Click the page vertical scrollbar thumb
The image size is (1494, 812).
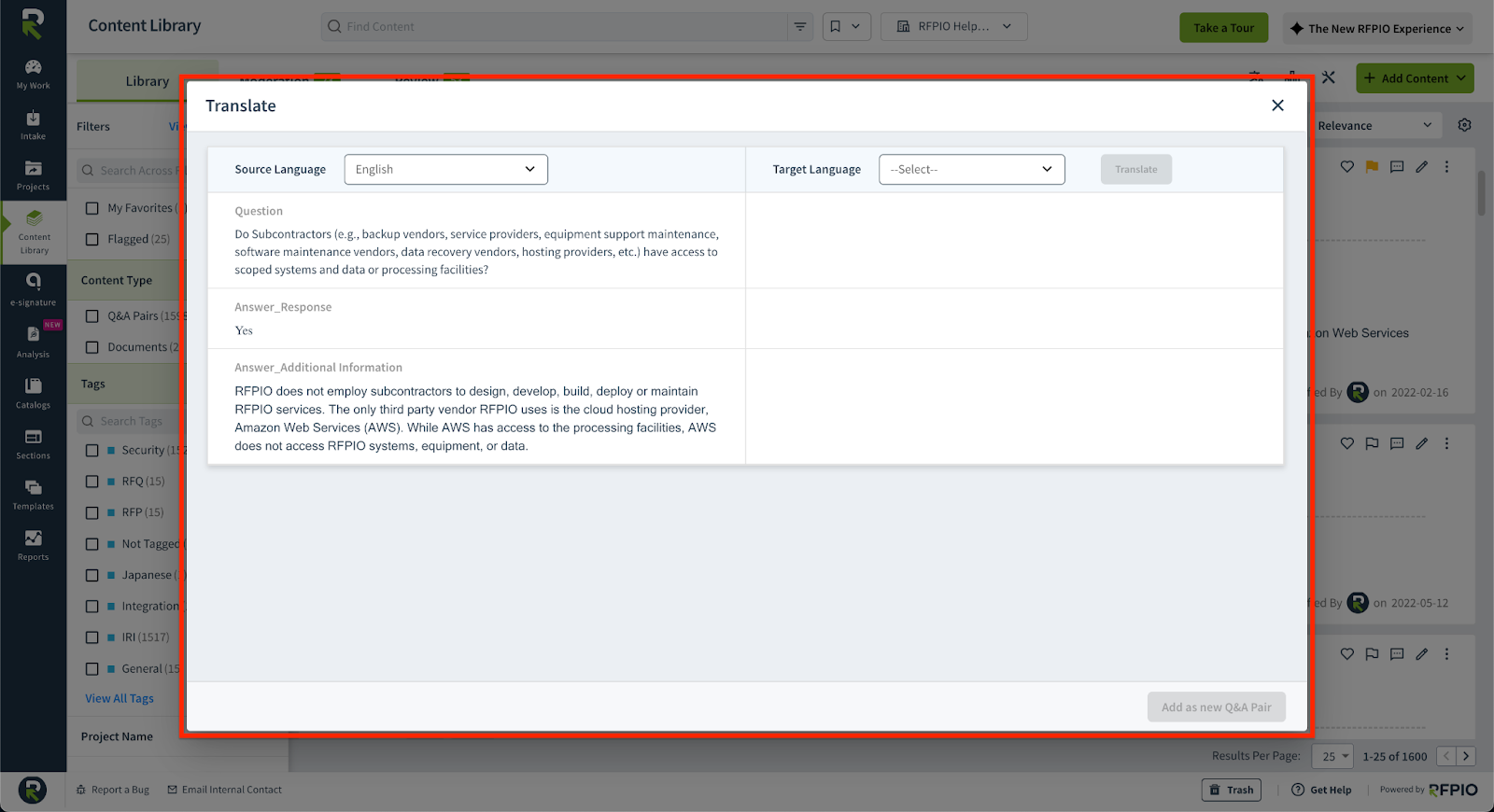click(x=1482, y=192)
